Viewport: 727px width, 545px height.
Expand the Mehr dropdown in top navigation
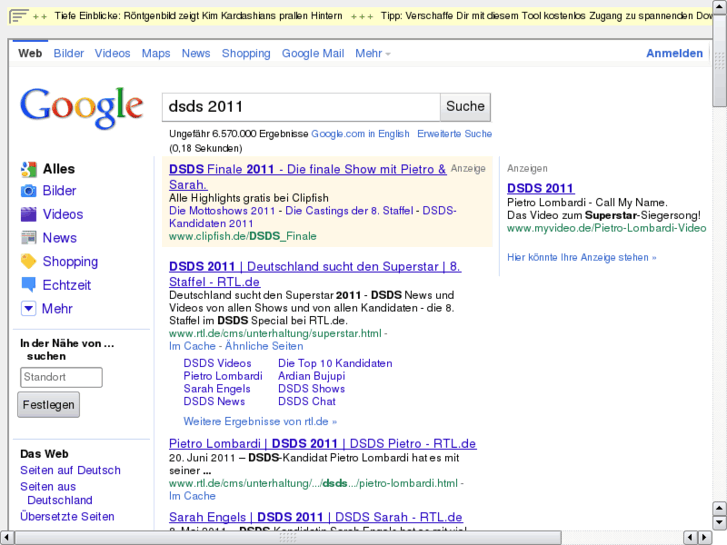[373, 53]
